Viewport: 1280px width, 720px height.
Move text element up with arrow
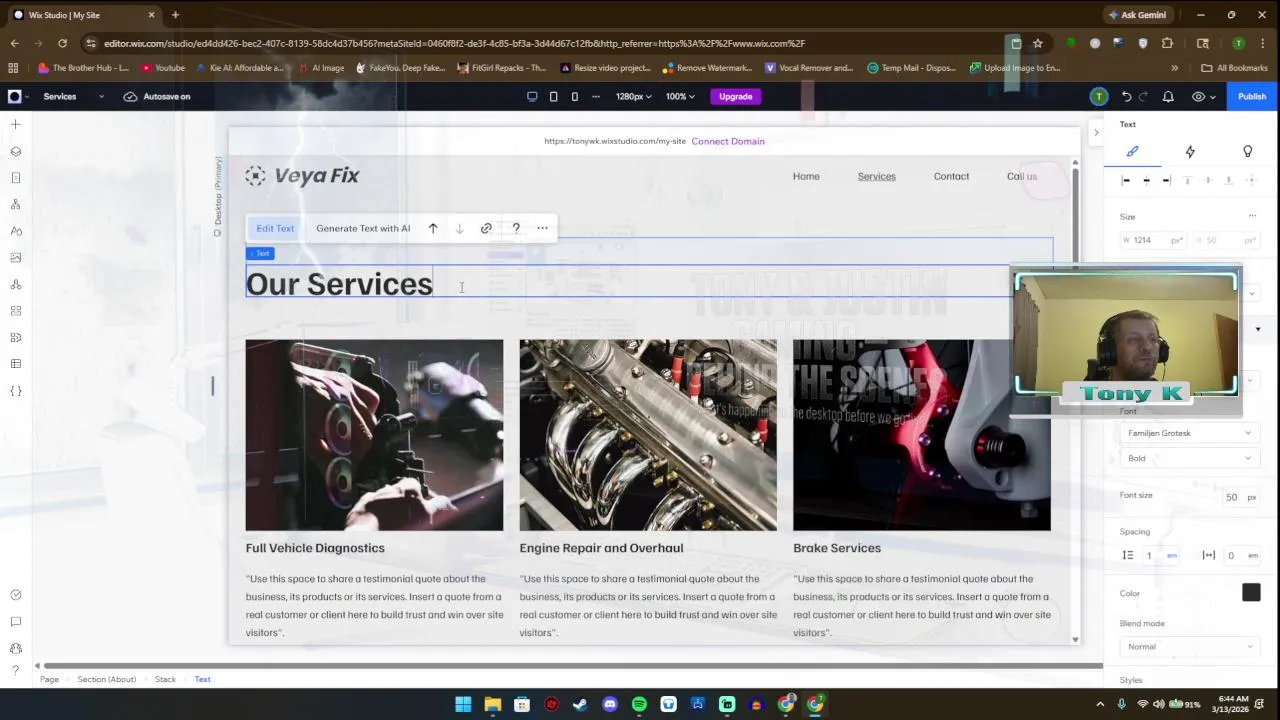point(433,228)
